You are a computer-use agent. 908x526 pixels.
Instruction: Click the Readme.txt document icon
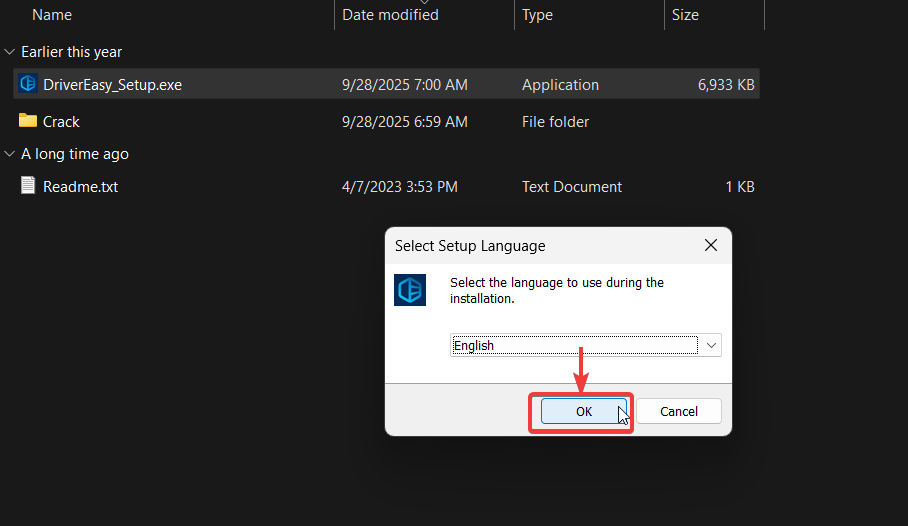click(28, 185)
